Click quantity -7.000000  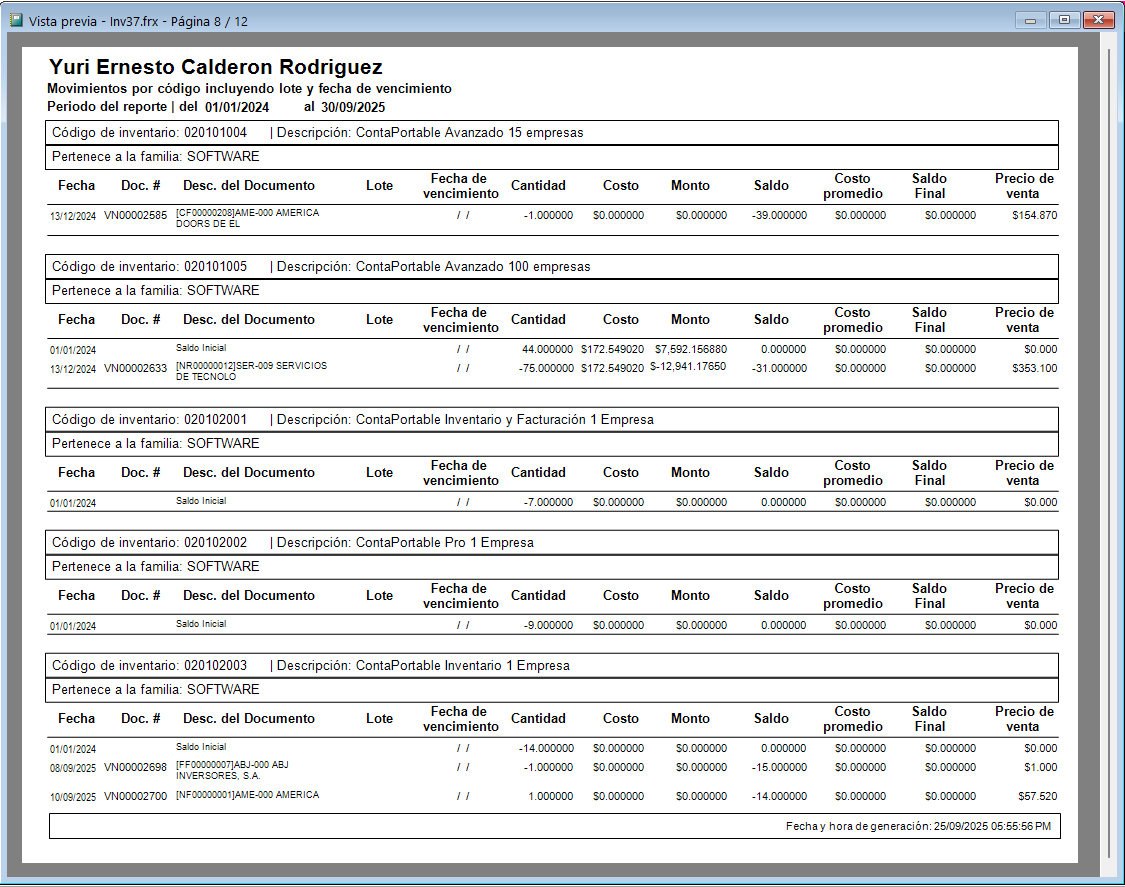[x=548, y=502]
